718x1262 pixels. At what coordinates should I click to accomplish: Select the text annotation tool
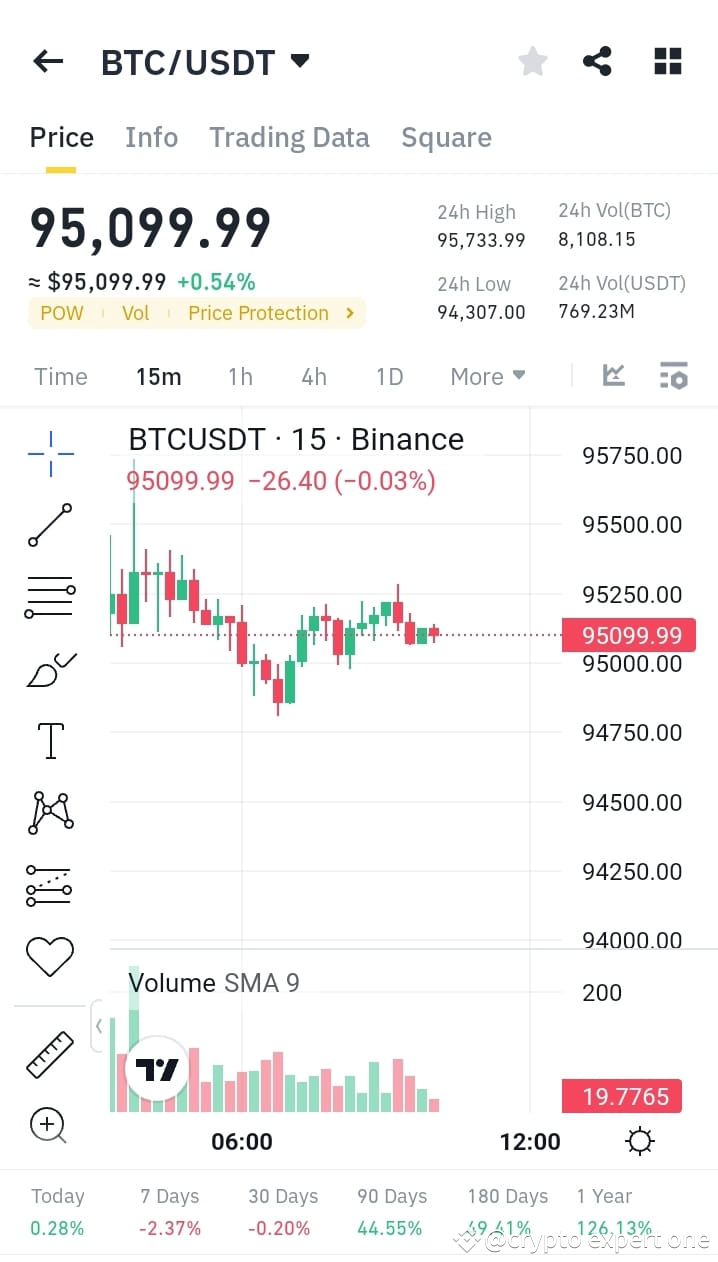49,740
